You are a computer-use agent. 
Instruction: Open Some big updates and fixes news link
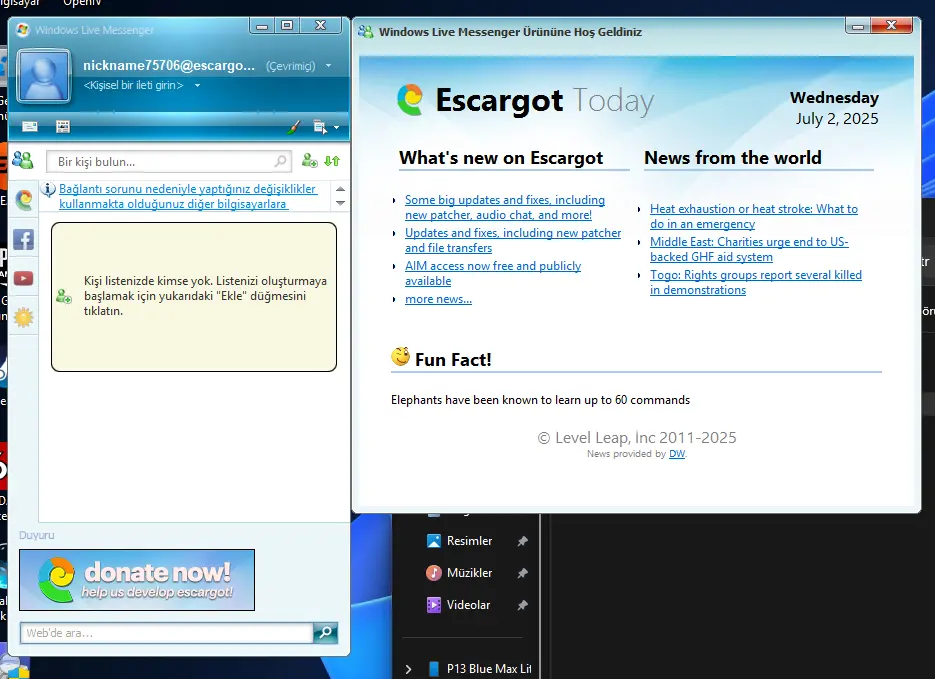tap(504, 207)
